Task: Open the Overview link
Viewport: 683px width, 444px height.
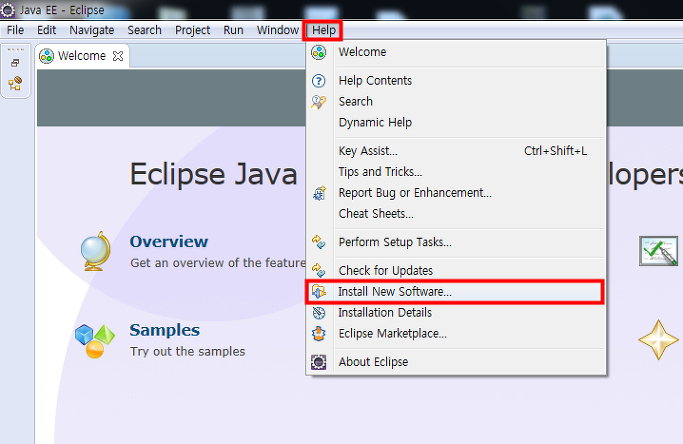Action: click(169, 241)
